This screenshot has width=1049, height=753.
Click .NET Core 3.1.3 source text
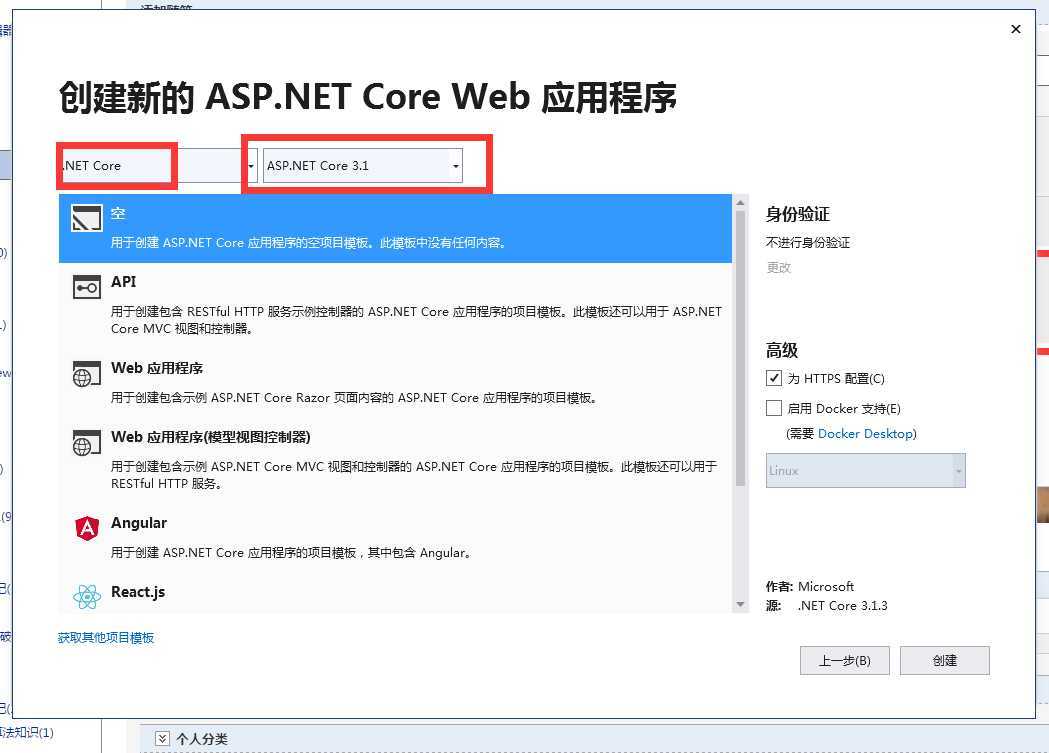click(x=842, y=605)
